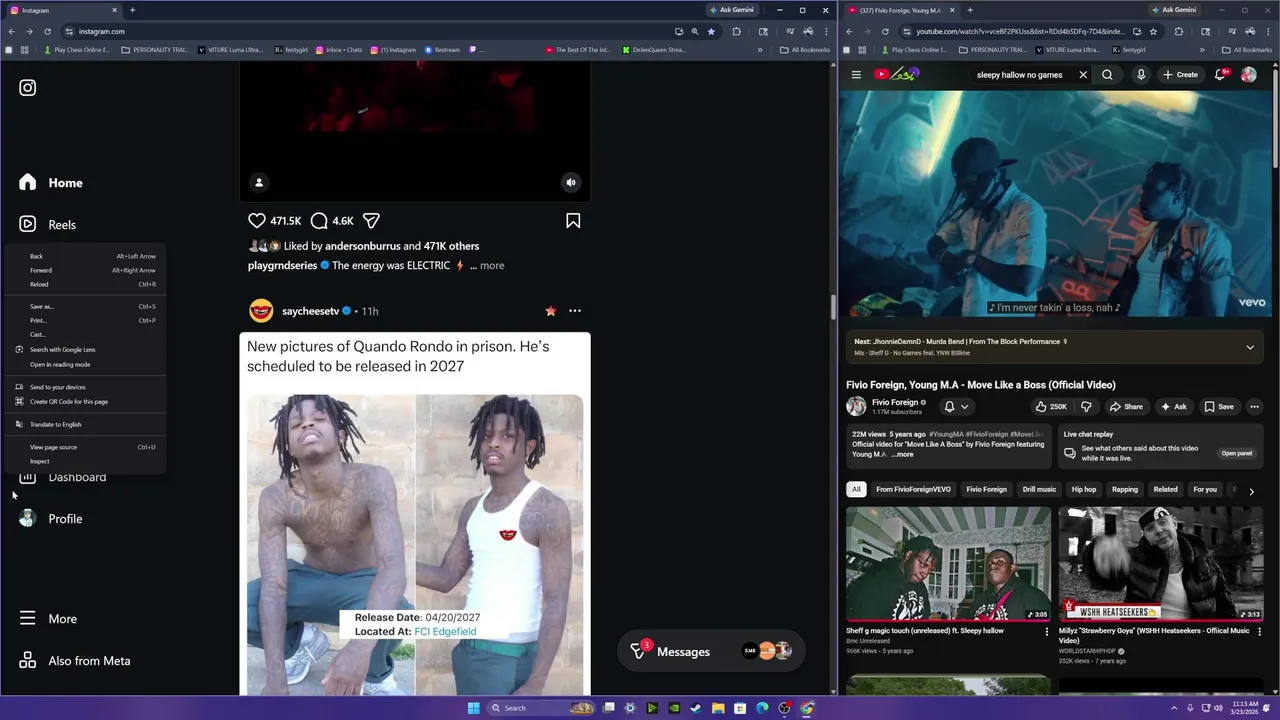Go to Instagram Home
The height and width of the screenshot is (720, 1280).
(x=51, y=183)
